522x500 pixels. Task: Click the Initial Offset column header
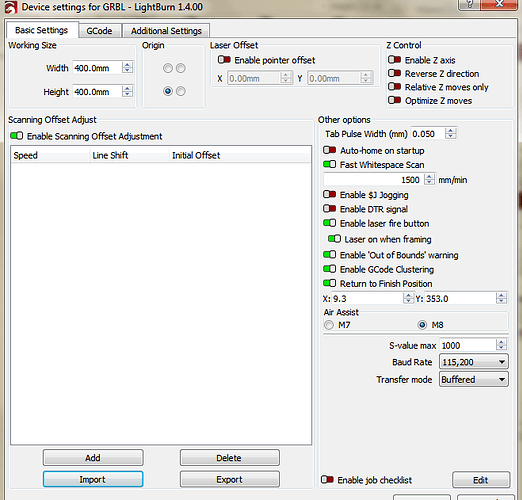240,155
